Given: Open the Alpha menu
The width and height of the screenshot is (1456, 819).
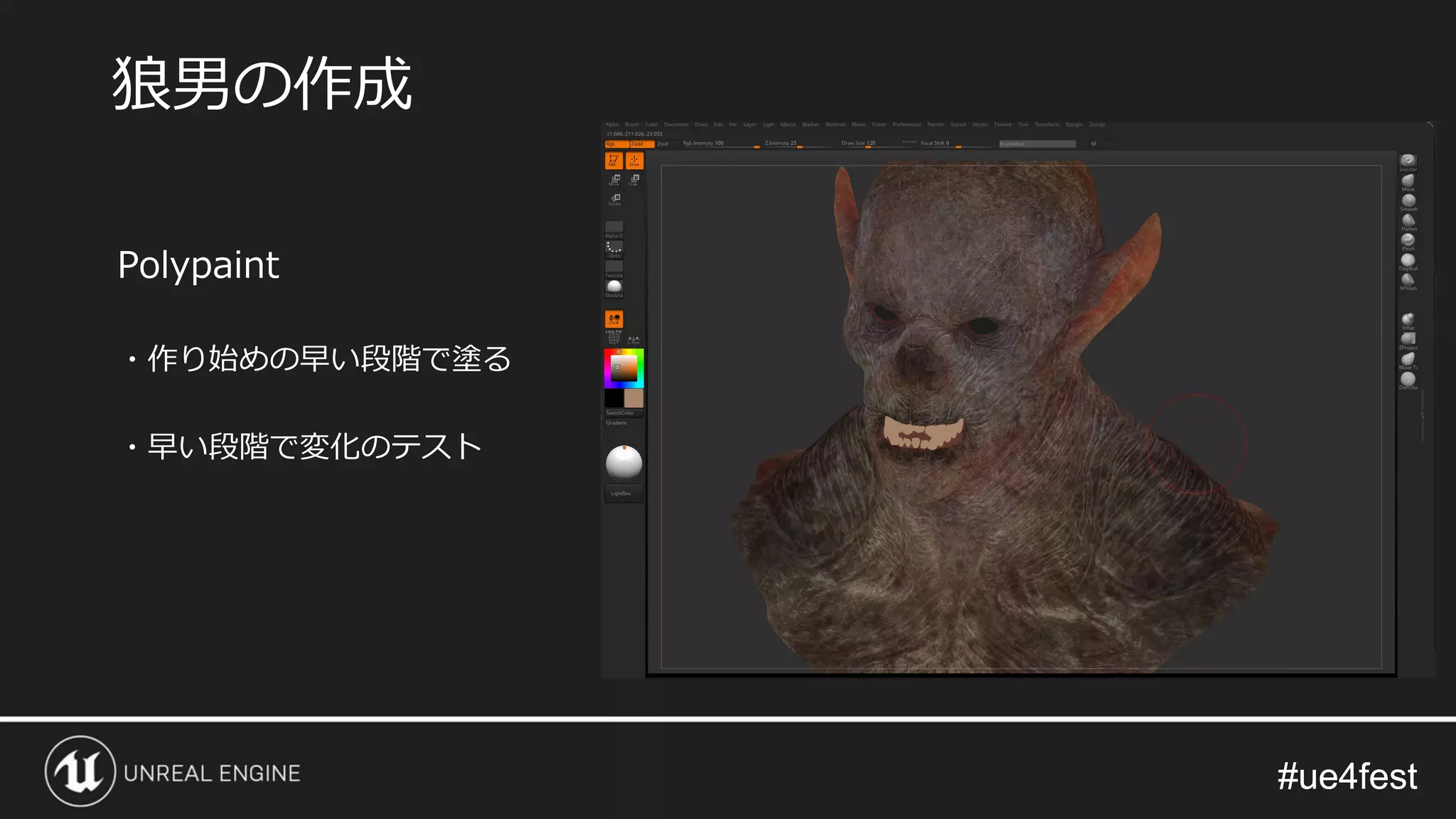Looking at the screenshot, I should (612, 124).
